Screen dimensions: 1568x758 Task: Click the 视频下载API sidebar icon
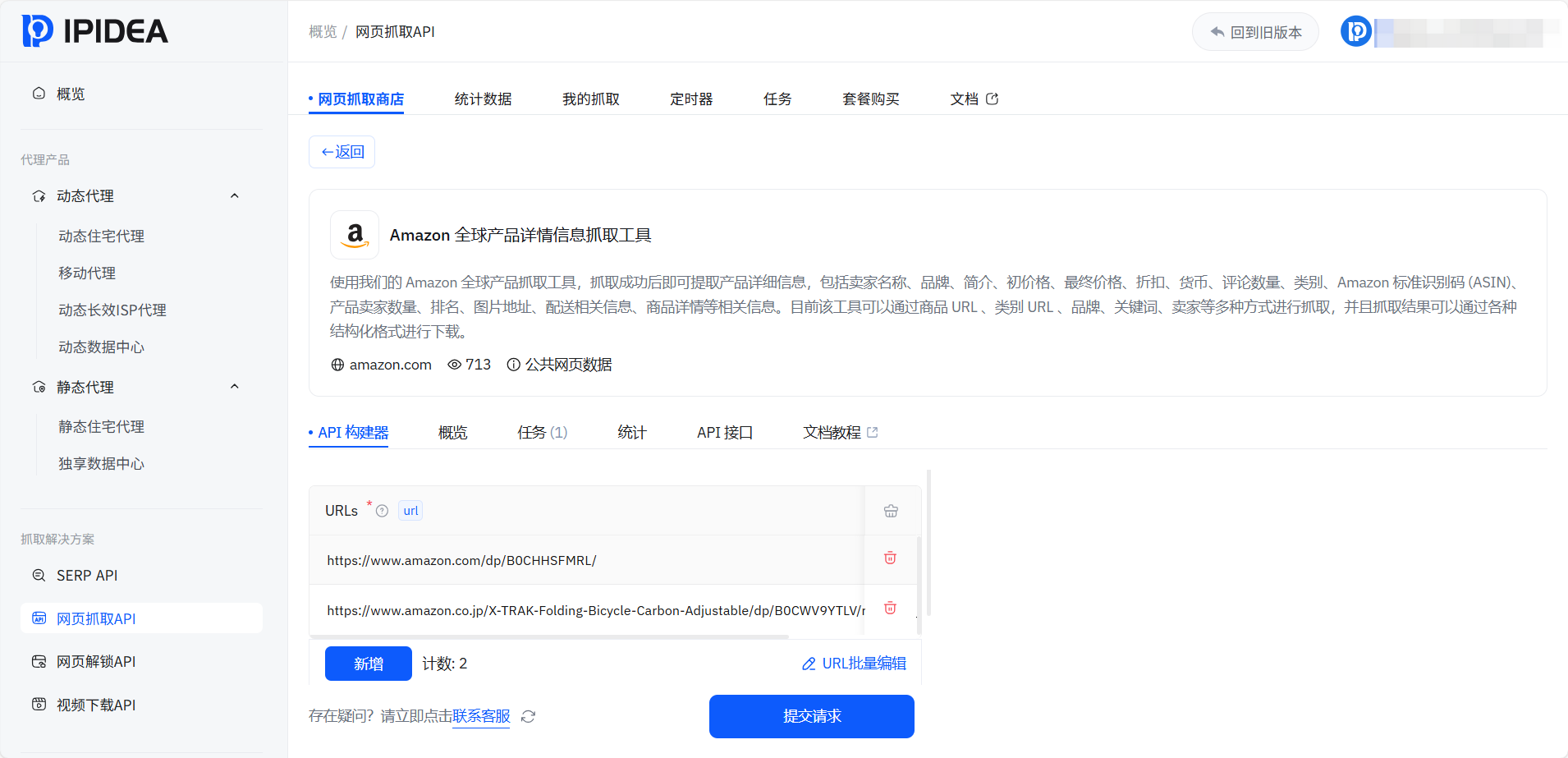coord(39,705)
